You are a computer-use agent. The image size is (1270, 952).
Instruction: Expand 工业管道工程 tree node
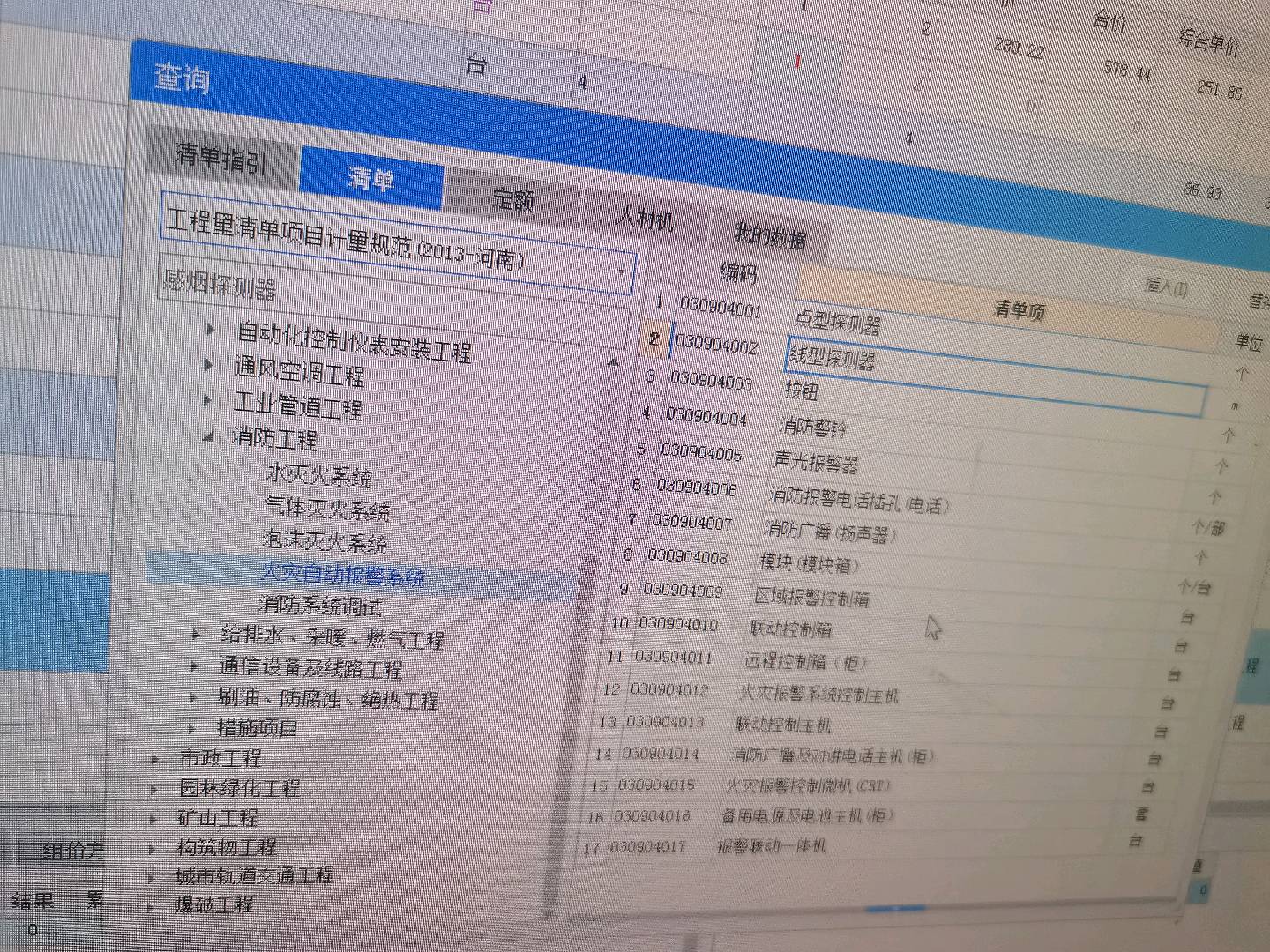coord(207,400)
